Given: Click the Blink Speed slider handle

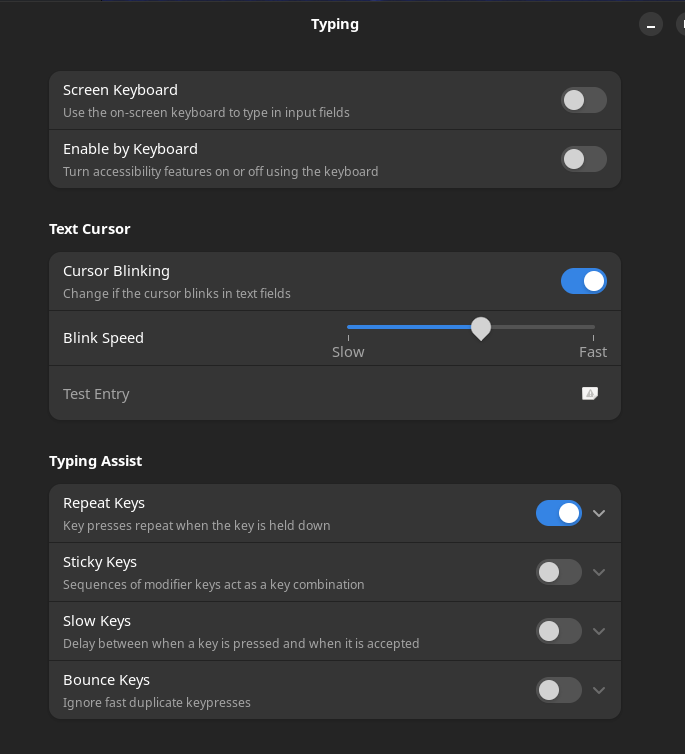Looking at the screenshot, I should [x=481, y=328].
